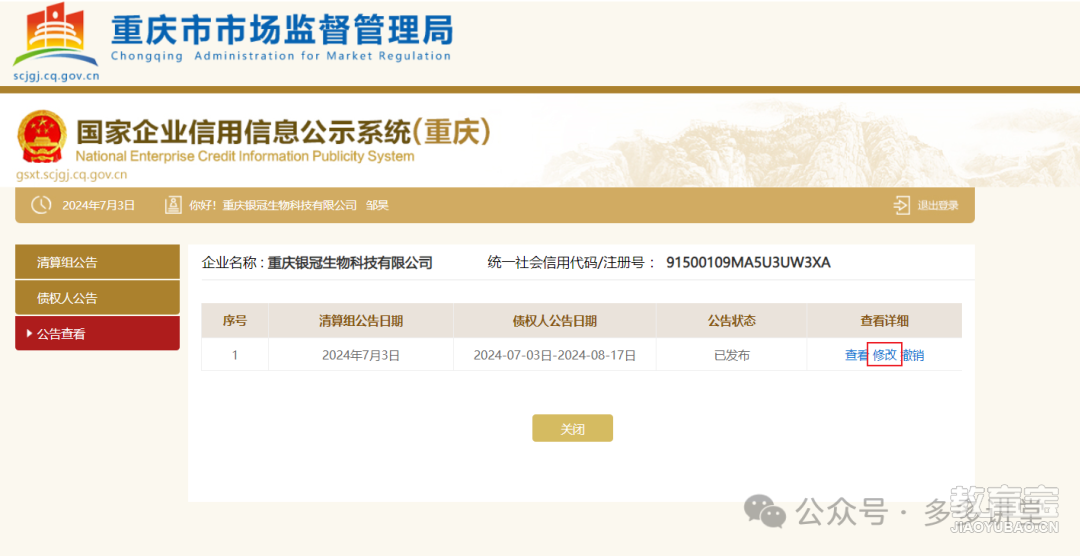1080x556 pixels.
Task: Open the 债权人公告 menu item
Action: [97, 298]
